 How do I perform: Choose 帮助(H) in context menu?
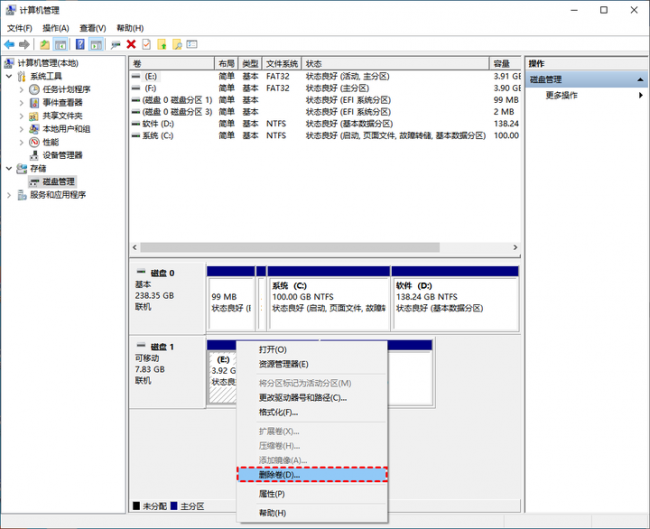pyautogui.click(x=312, y=513)
